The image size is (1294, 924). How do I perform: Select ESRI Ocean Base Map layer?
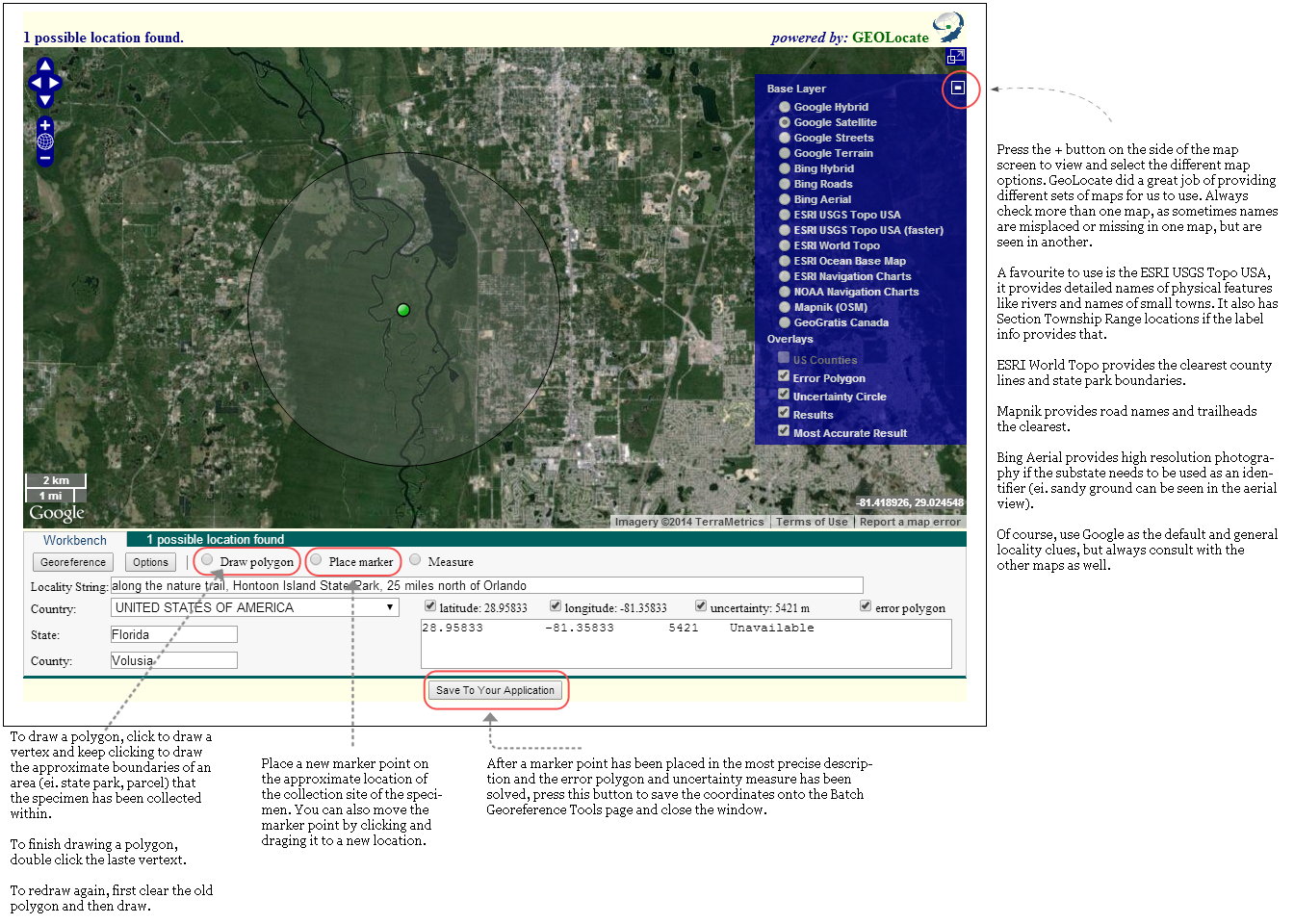click(x=785, y=261)
